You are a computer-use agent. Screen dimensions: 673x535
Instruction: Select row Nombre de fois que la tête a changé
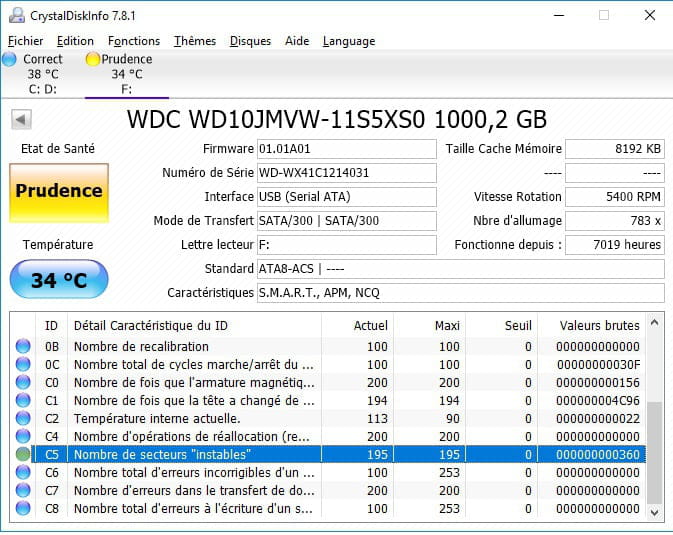coord(328,400)
